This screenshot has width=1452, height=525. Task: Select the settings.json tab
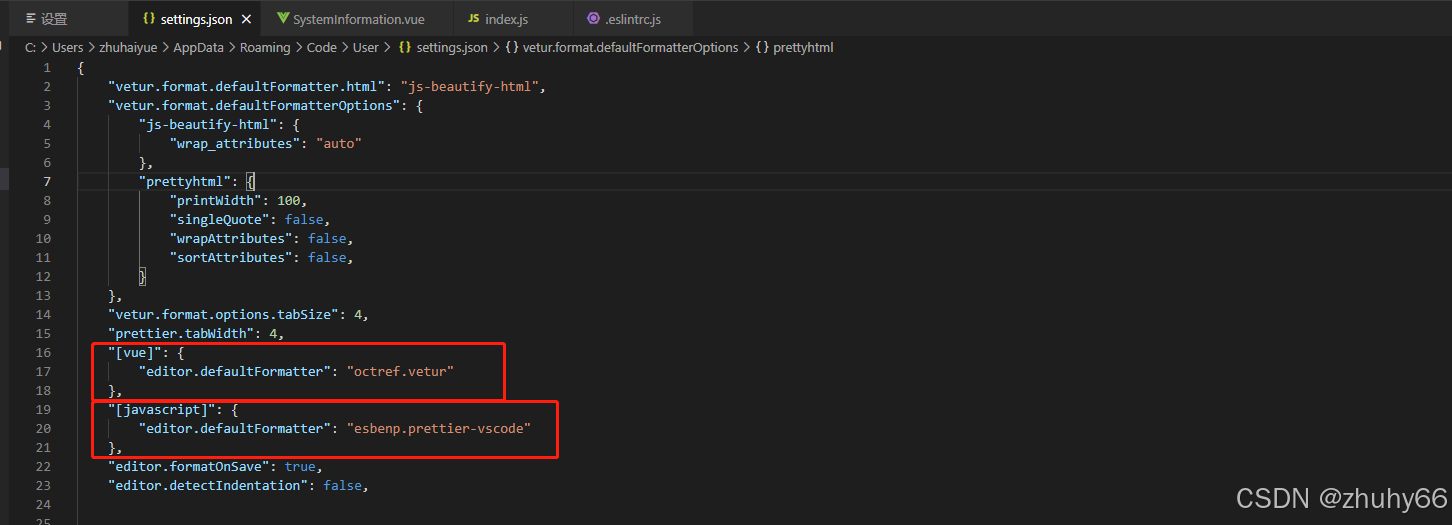(x=196, y=19)
